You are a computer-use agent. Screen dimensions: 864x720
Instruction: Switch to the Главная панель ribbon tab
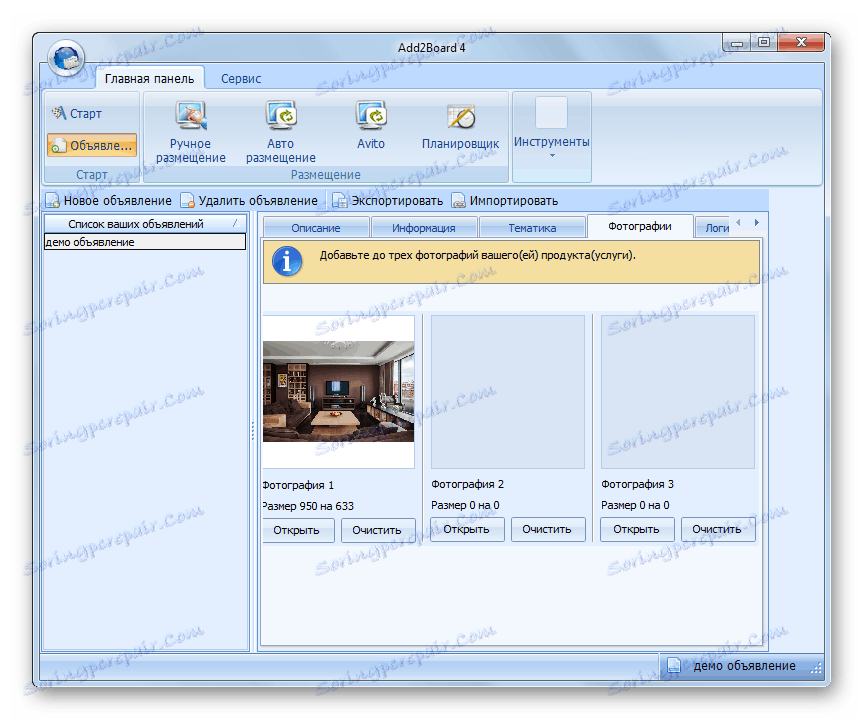click(x=149, y=79)
